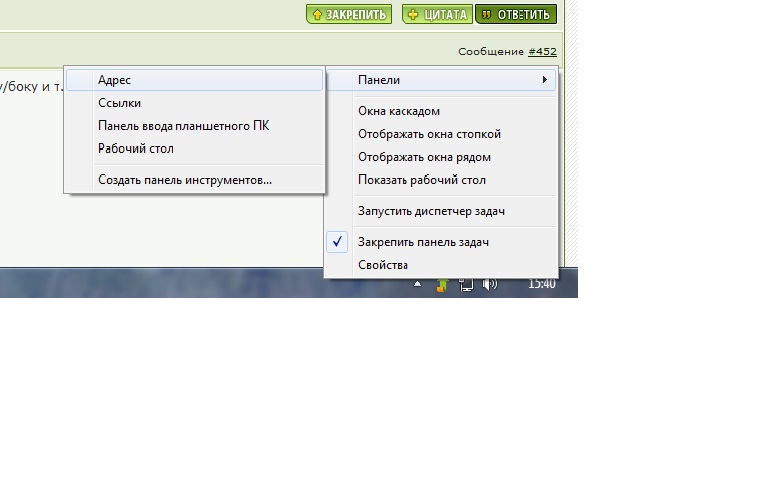Click Создать панель инструментов...
Image resolution: width=768 pixels, height=480 pixels.
click(x=185, y=180)
